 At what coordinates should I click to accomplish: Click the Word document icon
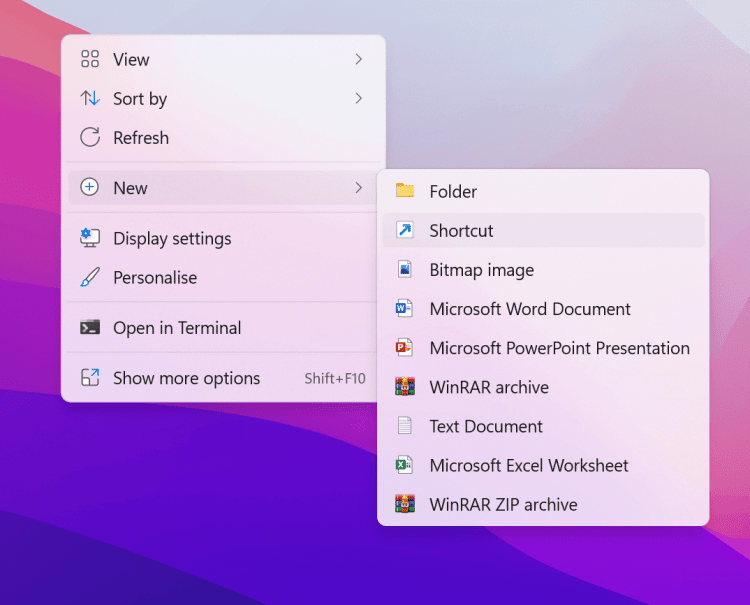pyautogui.click(x=404, y=309)
